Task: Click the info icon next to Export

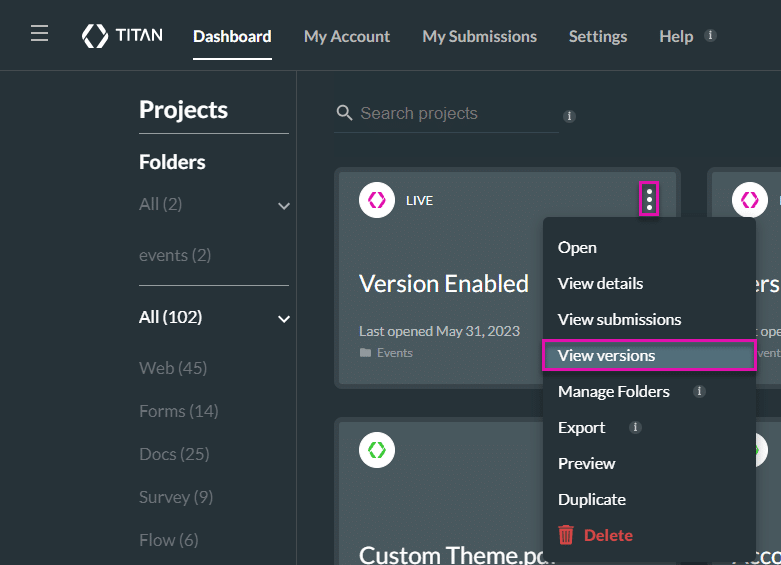Action: point(635,427)
